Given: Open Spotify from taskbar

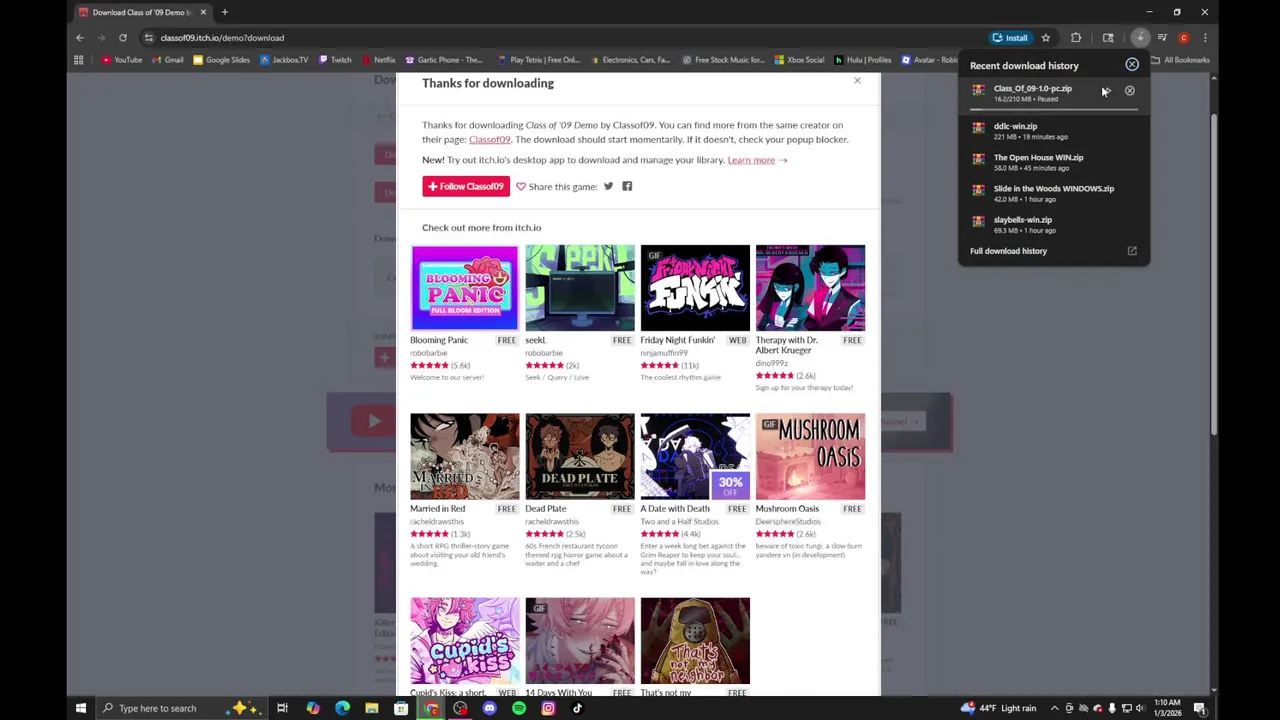Looking at the screenshot, I should click(519, 708).
